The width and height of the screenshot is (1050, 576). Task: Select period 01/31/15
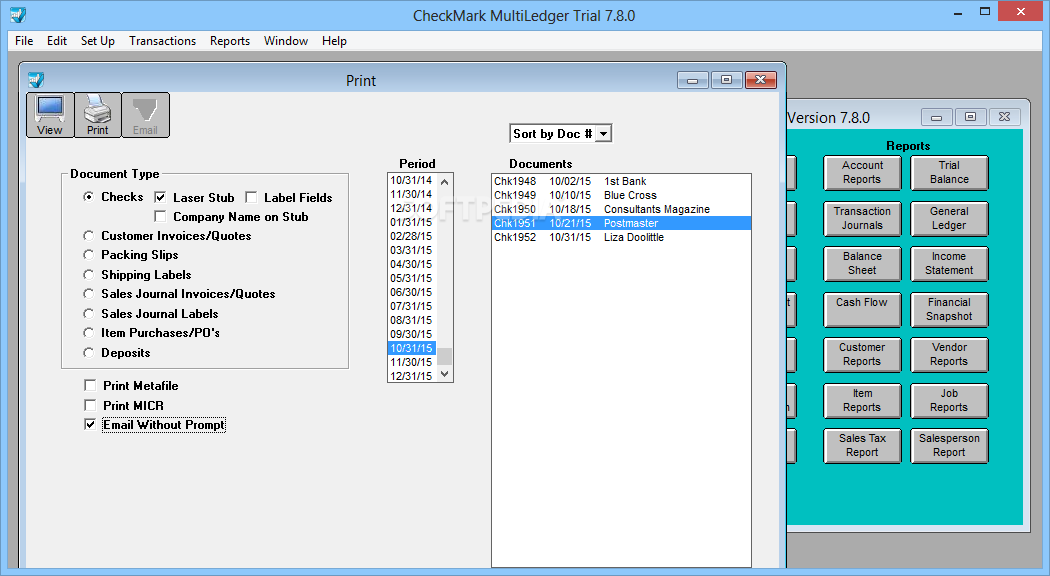click(412, 222)
